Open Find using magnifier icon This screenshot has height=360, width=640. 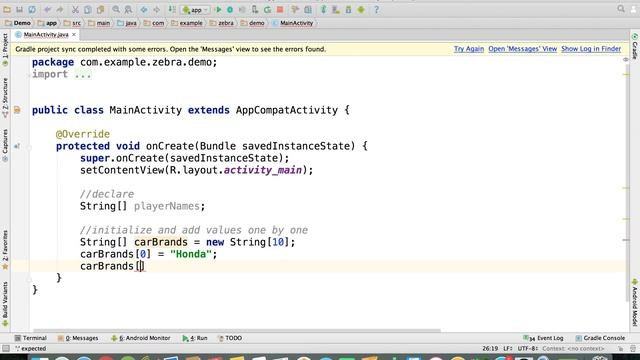[116, 9]
